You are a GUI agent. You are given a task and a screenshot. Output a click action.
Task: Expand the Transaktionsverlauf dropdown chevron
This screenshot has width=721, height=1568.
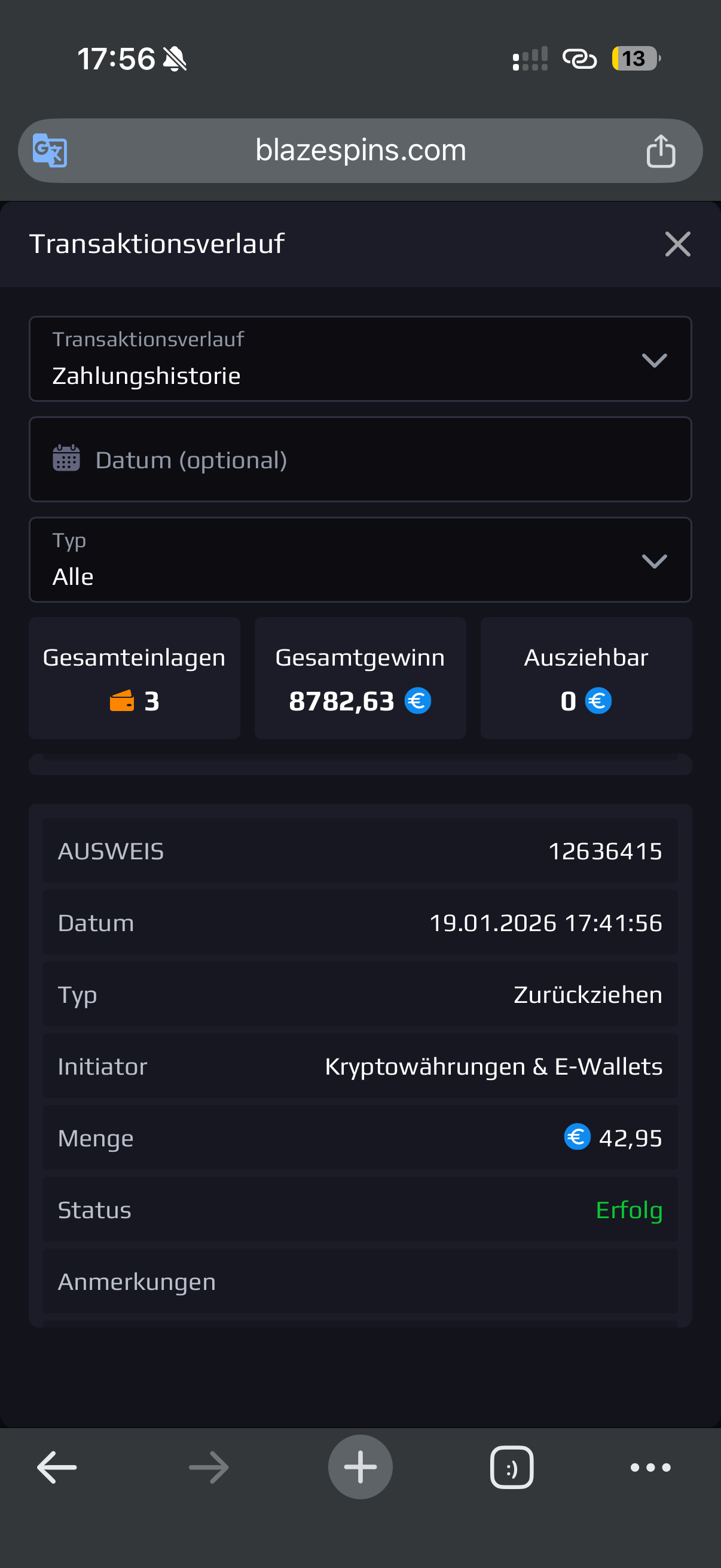(x=654, y=361)
